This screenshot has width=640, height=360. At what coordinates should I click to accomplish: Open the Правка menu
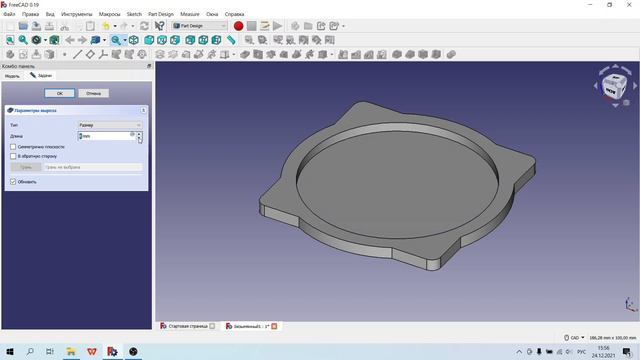pos(31,14)
